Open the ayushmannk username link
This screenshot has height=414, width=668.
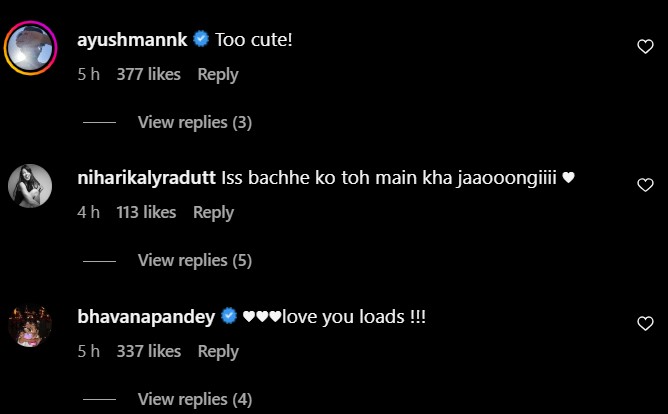pos(132,40)
